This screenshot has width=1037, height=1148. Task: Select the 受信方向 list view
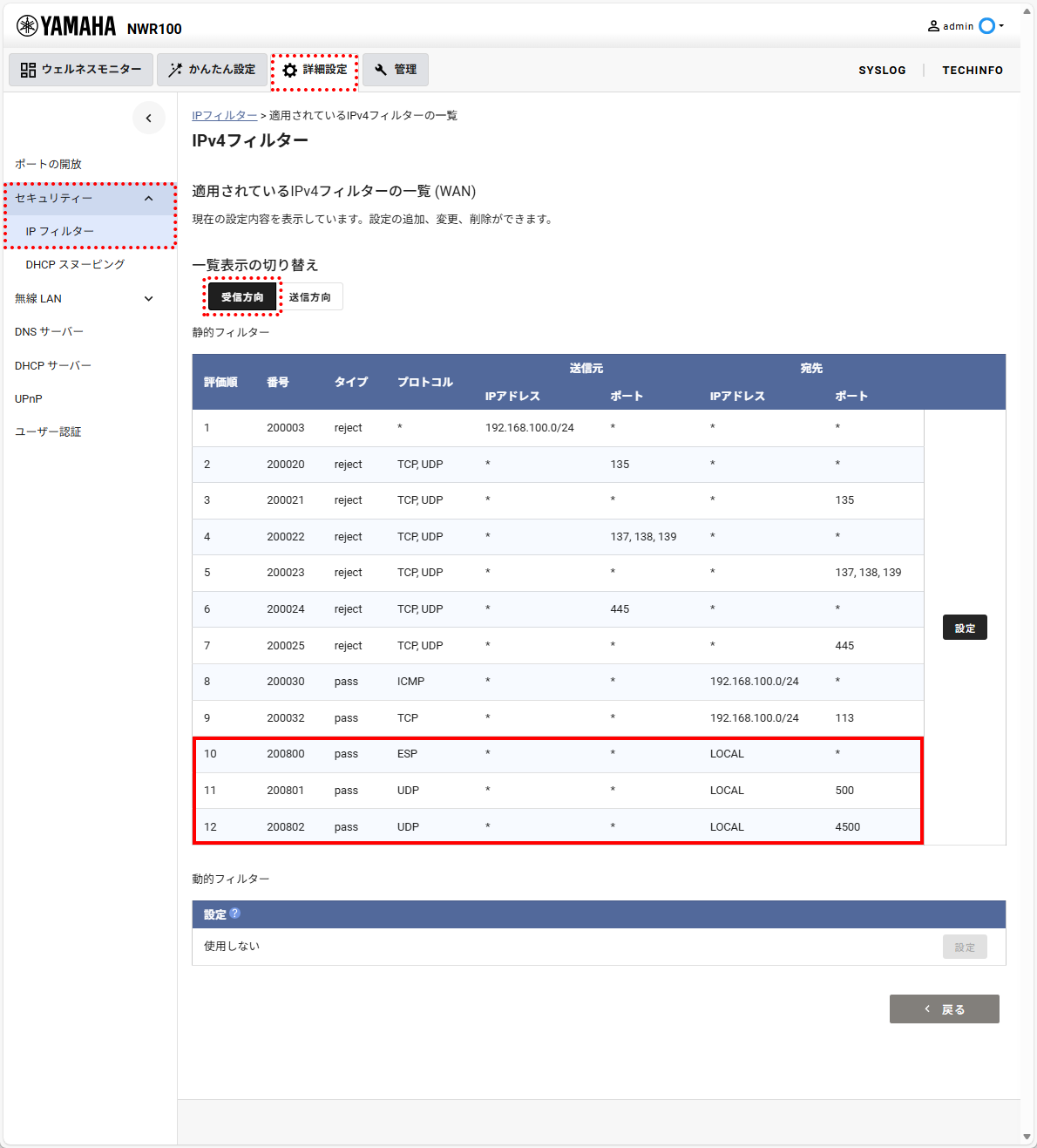pyautogui.click(x=242, y=297)
